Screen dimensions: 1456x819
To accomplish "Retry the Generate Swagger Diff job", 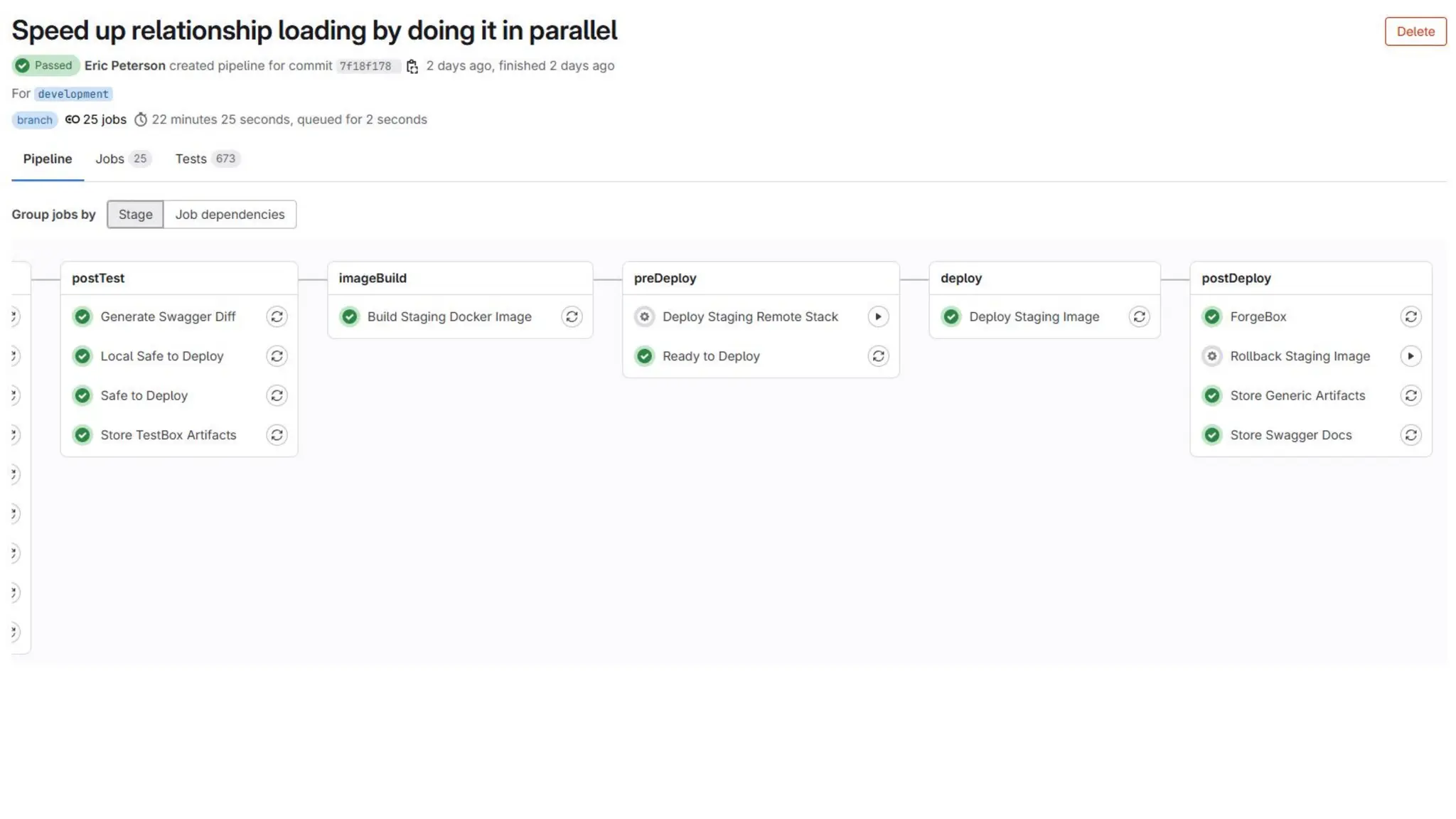I will tap(277, 316).
